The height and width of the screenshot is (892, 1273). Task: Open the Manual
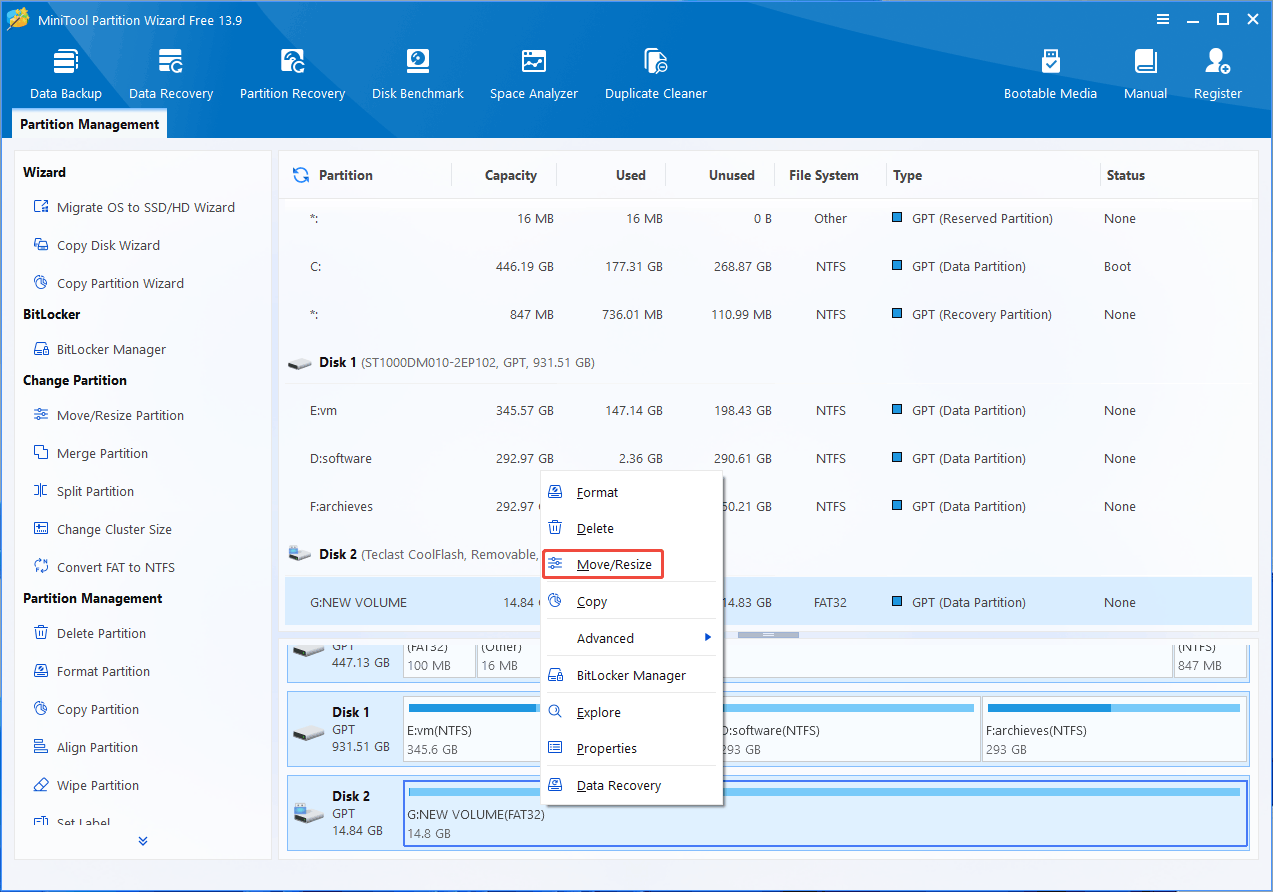click(1146, 74)
